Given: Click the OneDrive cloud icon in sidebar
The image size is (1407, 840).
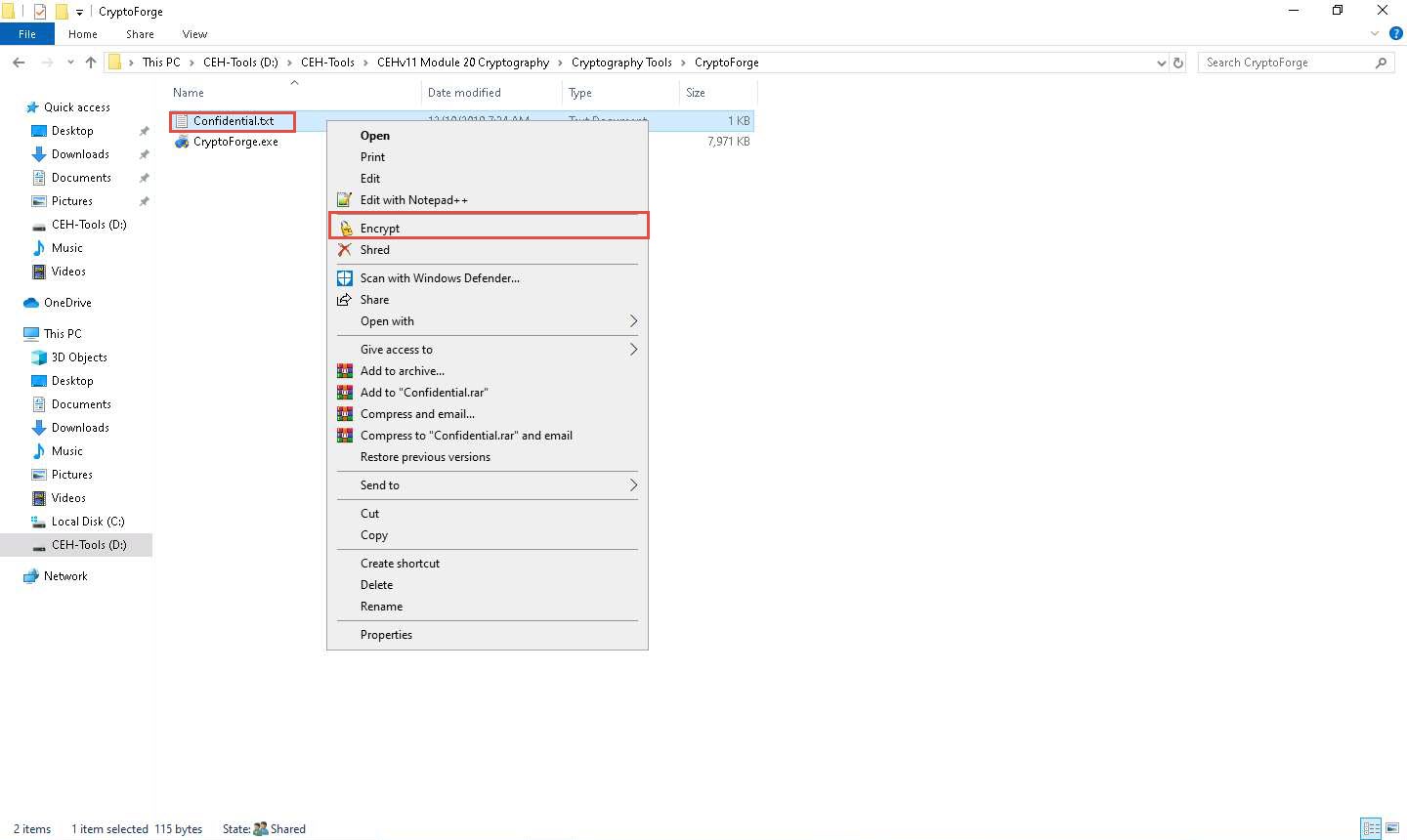Looking at the screenshot, I should tap(31, 303).
